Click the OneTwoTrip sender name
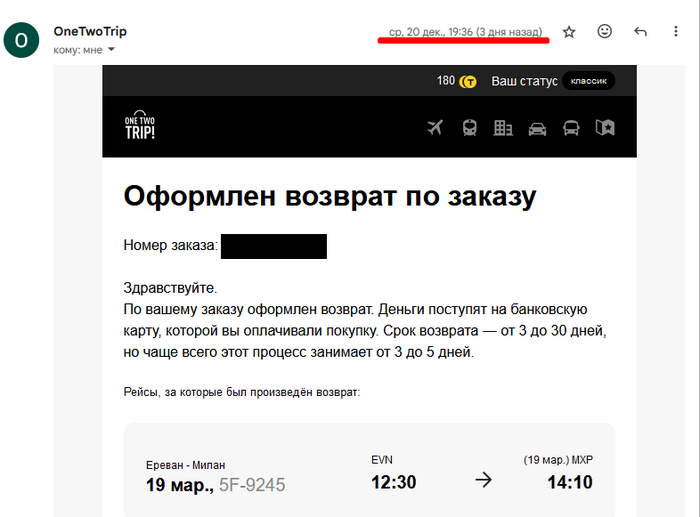The height and width of the screenshot is (517, 700). pos(90,31)
